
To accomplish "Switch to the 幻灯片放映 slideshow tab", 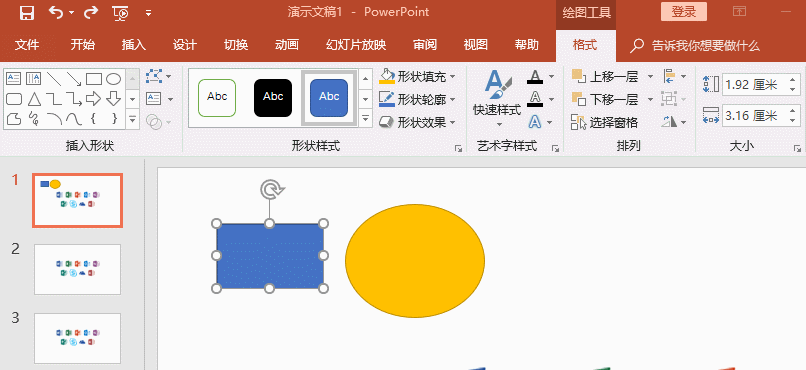I will point(356,45).
